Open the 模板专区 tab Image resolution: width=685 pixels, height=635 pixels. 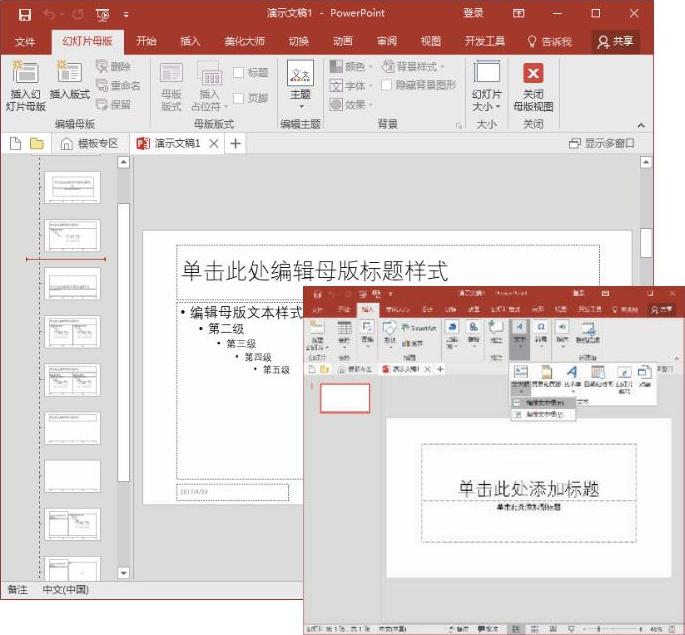click(90, 143)
